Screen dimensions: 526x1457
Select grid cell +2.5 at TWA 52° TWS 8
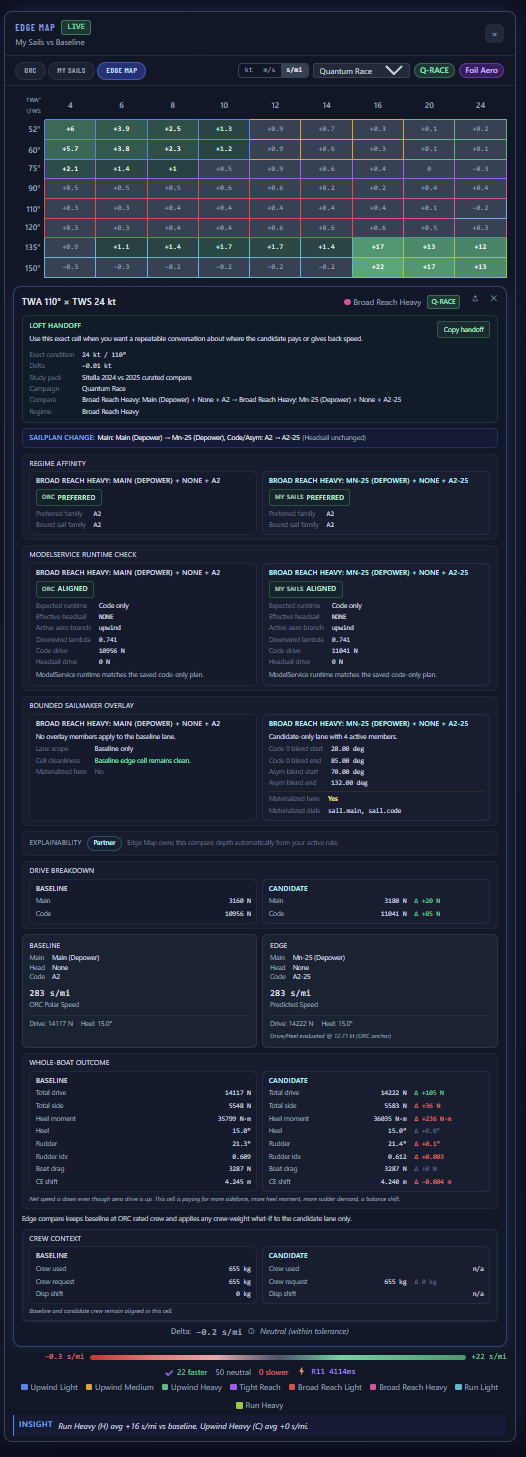tap(173, 129)
